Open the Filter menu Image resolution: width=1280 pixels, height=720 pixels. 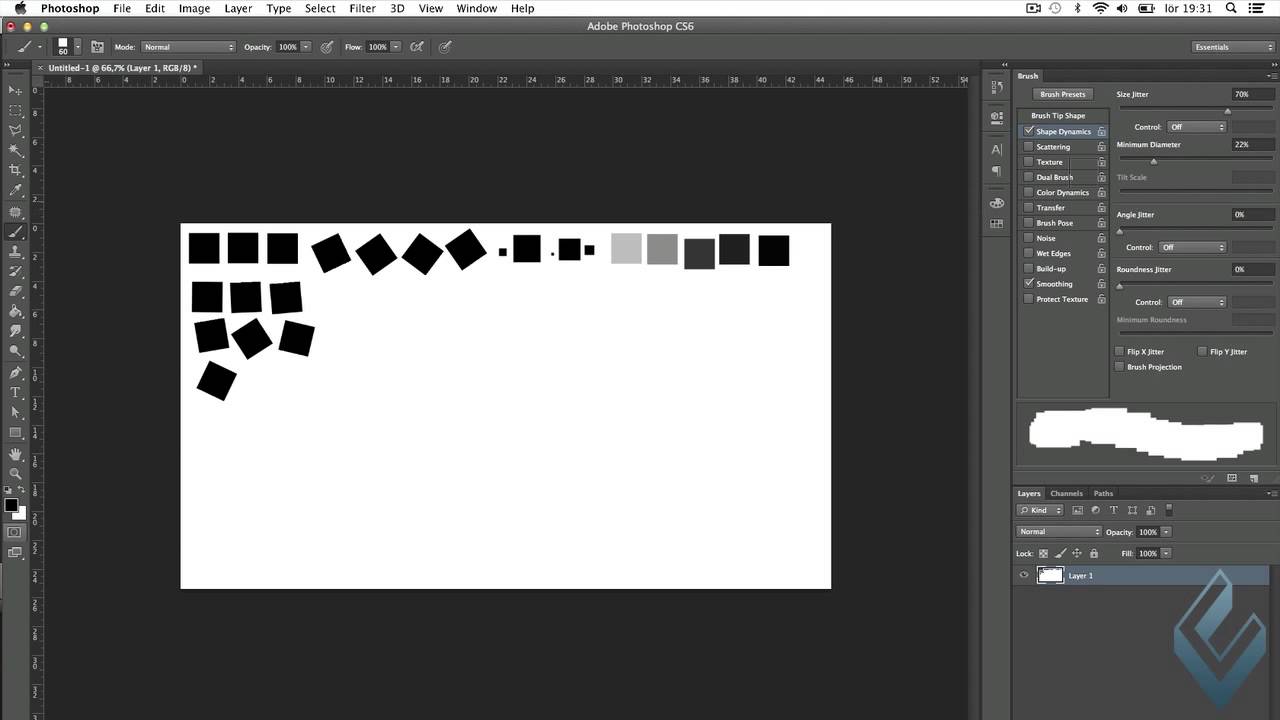[362, 8]
